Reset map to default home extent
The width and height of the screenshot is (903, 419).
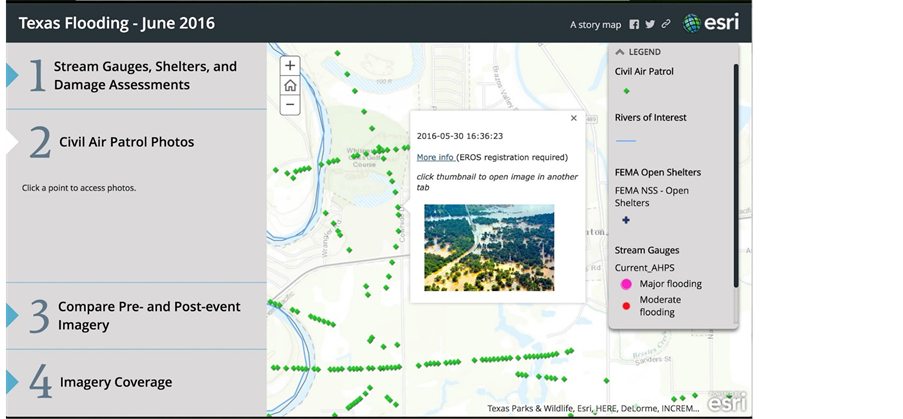[x=289, y=85]
